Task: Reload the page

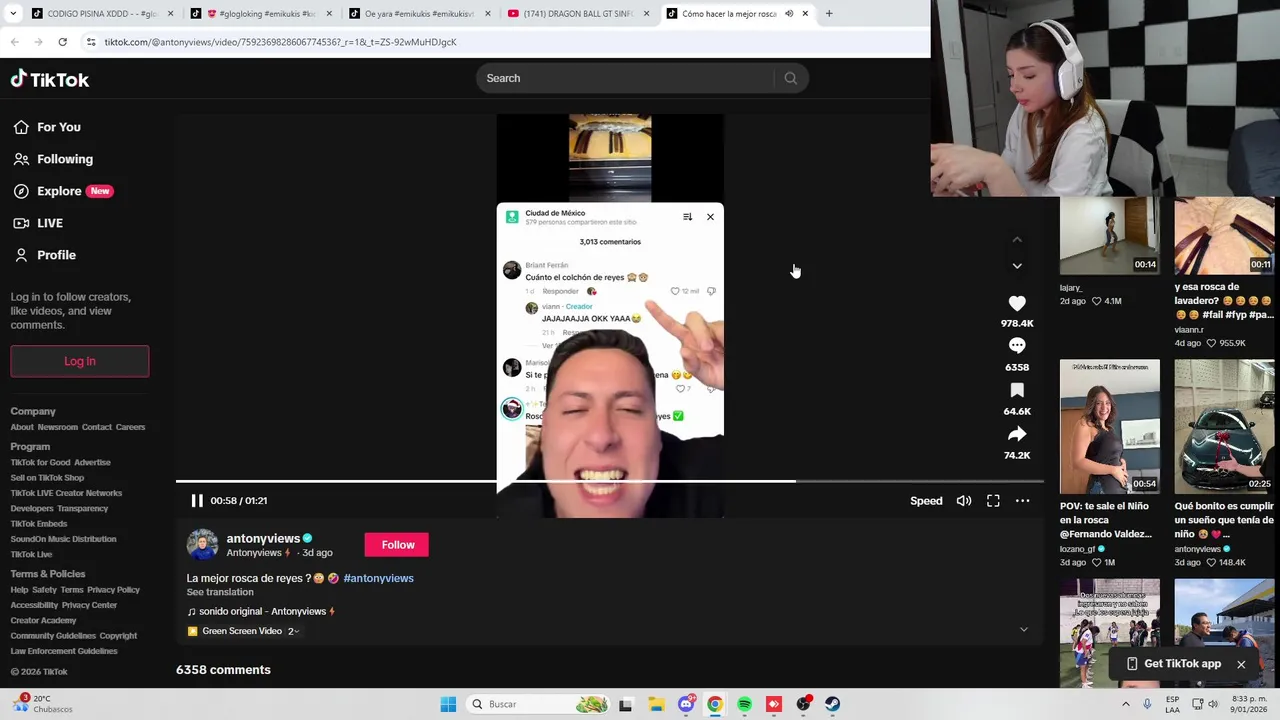Action: coord(62,42)
